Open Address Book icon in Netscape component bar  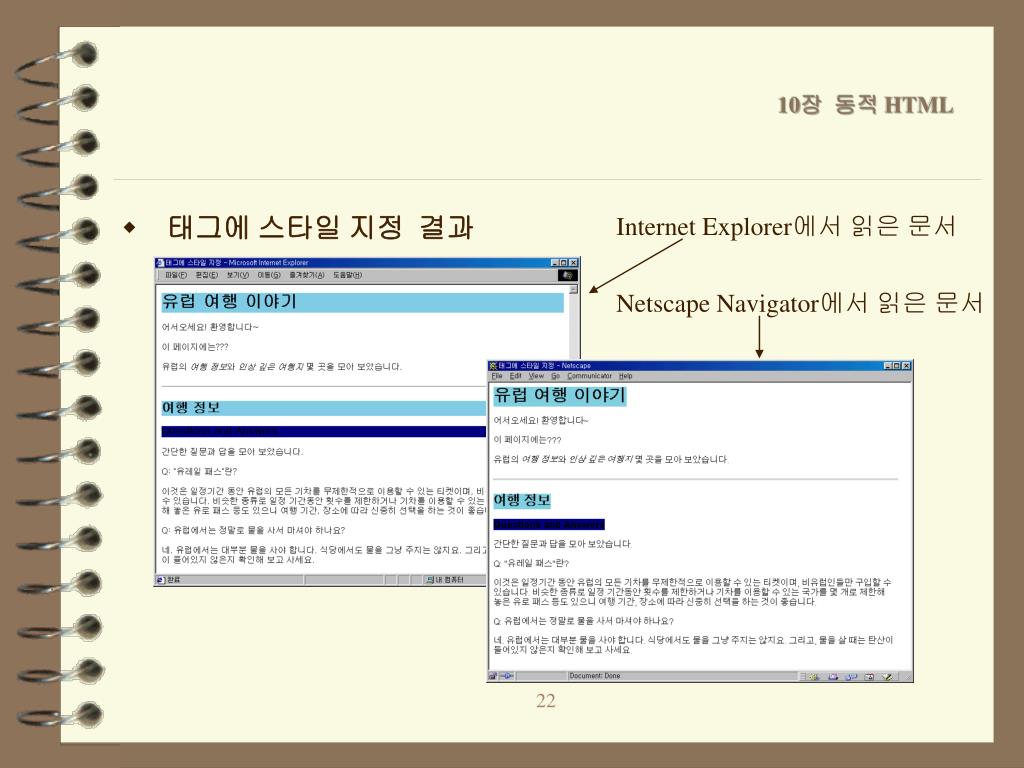[869, 677]
